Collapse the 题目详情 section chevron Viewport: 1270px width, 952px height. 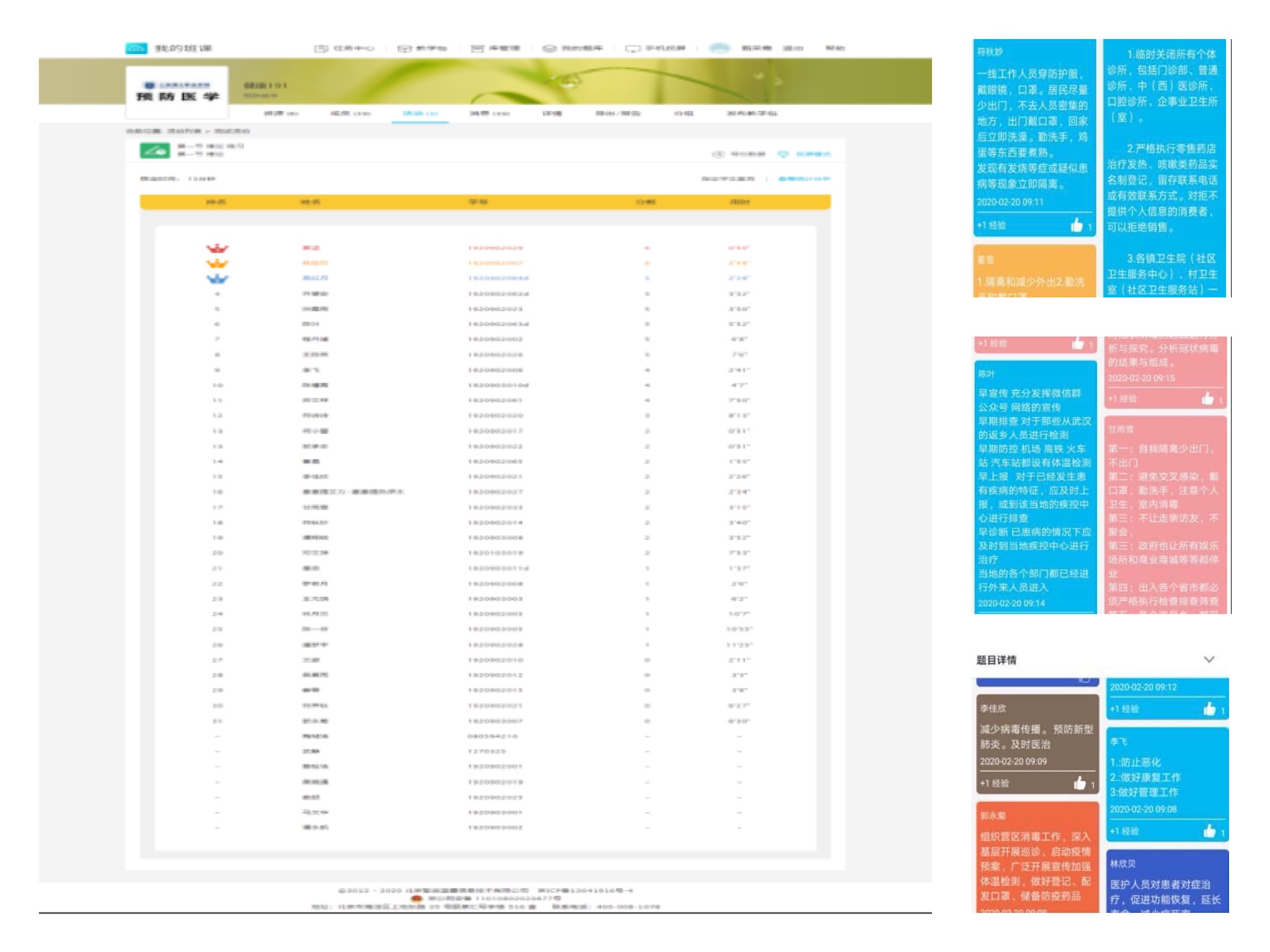click(x=1209, y=659)
